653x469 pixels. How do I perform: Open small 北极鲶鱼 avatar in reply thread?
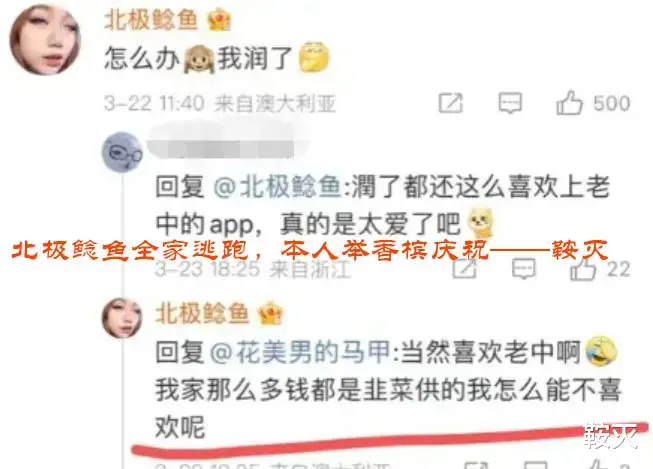[x=122, y=317]
